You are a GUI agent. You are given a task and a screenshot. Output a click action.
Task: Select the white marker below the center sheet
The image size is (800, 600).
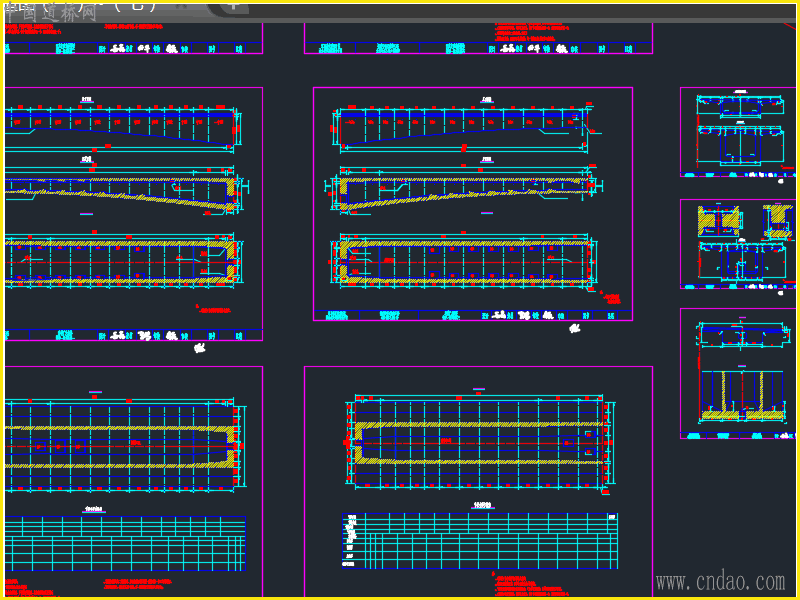[x=574, y=329]
